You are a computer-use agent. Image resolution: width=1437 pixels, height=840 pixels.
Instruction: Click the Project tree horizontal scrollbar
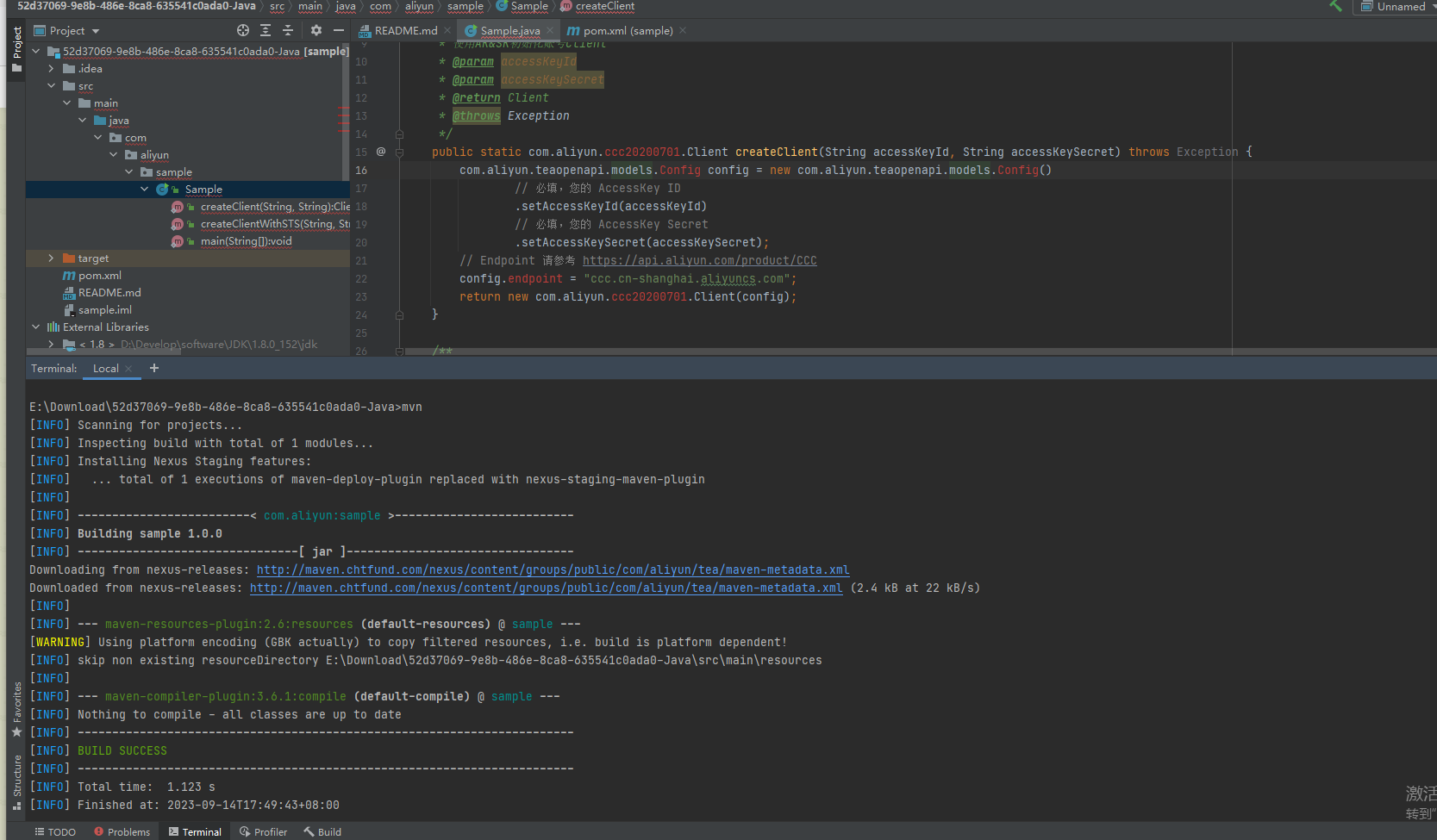[103, 352]
